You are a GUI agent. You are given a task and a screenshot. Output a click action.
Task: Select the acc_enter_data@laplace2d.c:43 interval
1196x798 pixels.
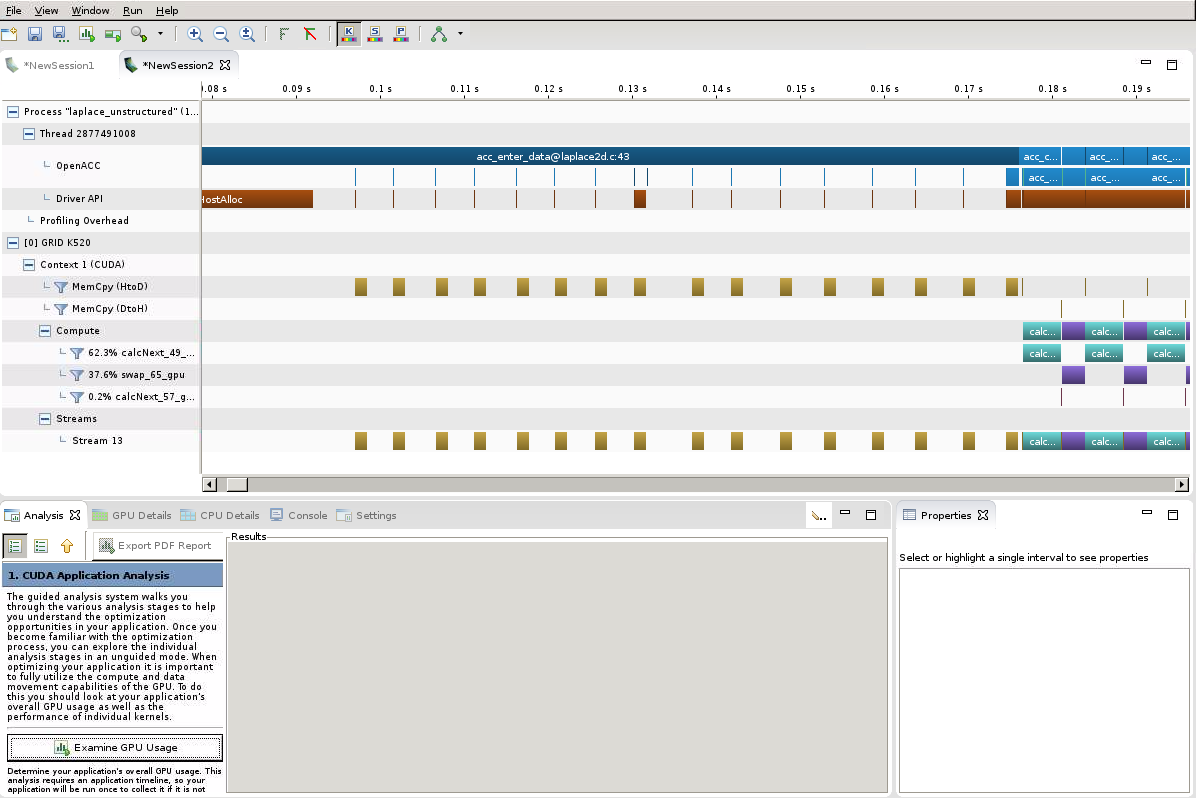[x=552, y=156]
